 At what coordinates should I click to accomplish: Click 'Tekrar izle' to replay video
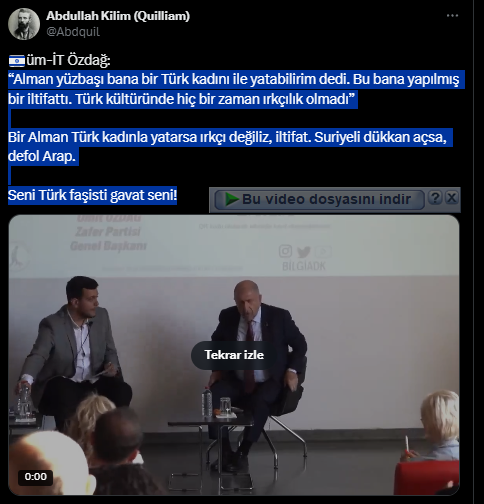point(234,355)
